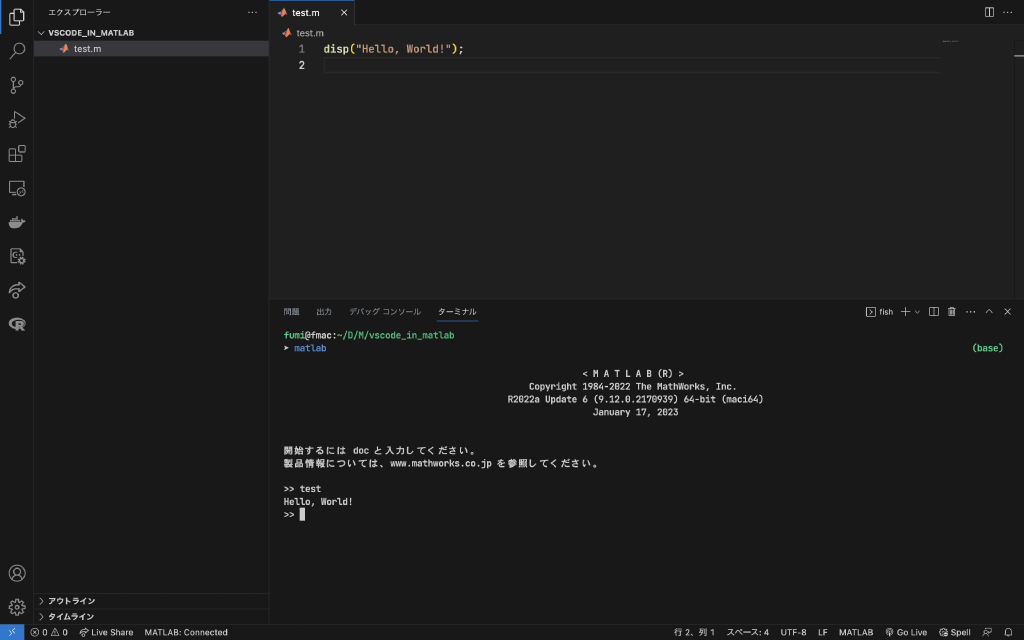This screenshot has height=640, width=1024.
Task: Open the Accounts icon in the activity bar
Action: [x=16, y=573]
